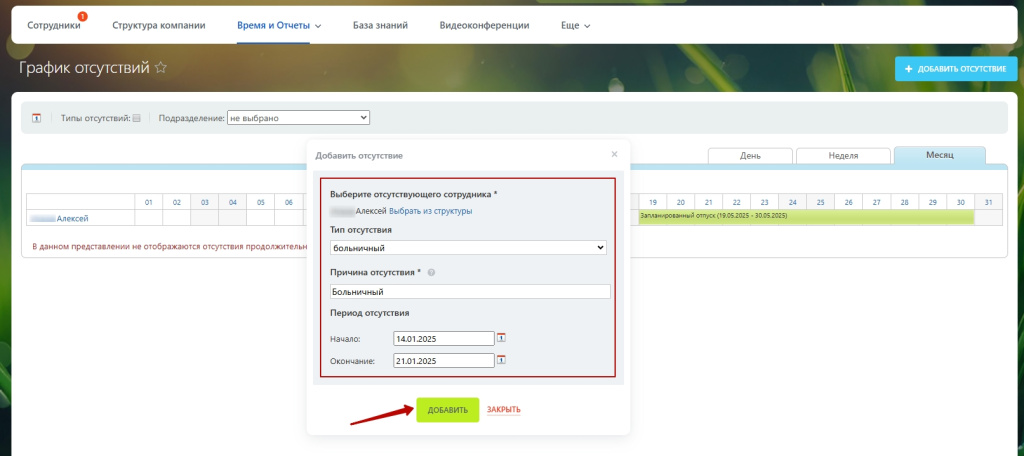Click Выбрать из структуры link
The width and height of the screenshot is (1024, 456).
430,211
